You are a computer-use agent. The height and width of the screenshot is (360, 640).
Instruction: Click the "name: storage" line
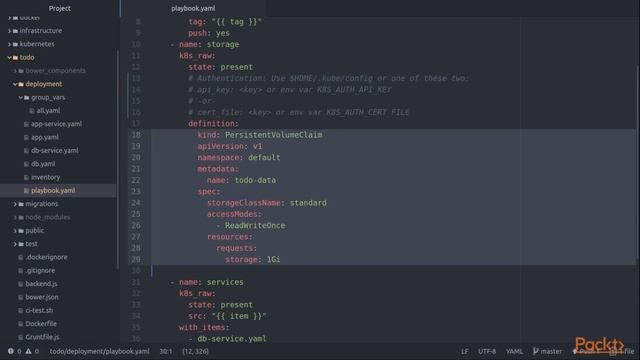coord(209,44)
